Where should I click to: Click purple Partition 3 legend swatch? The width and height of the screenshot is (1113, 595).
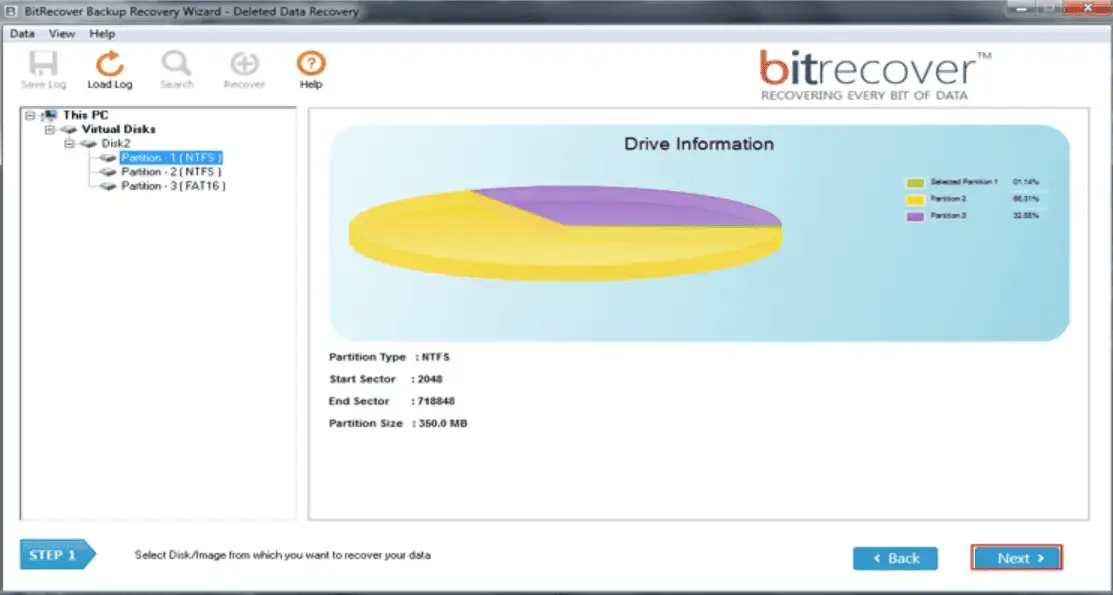coord(915,216)
